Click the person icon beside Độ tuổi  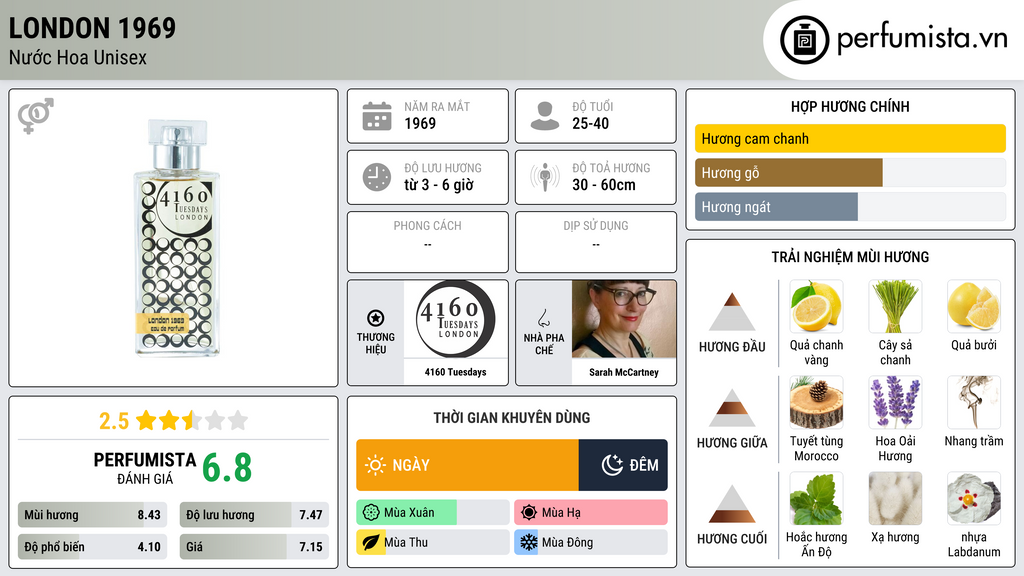pyautogui.click(x=545, y=116)
